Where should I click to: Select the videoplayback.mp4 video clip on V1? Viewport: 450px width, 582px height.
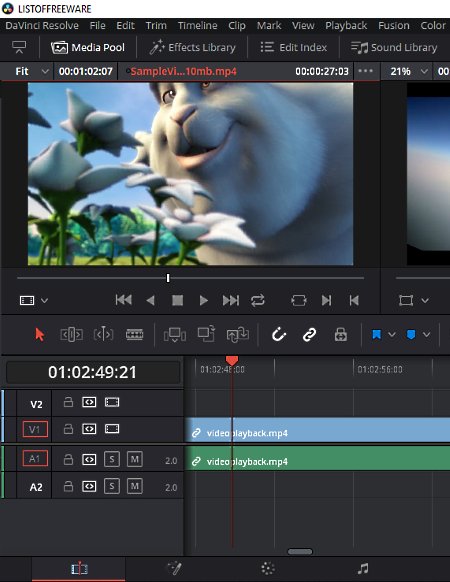point(317,430)
